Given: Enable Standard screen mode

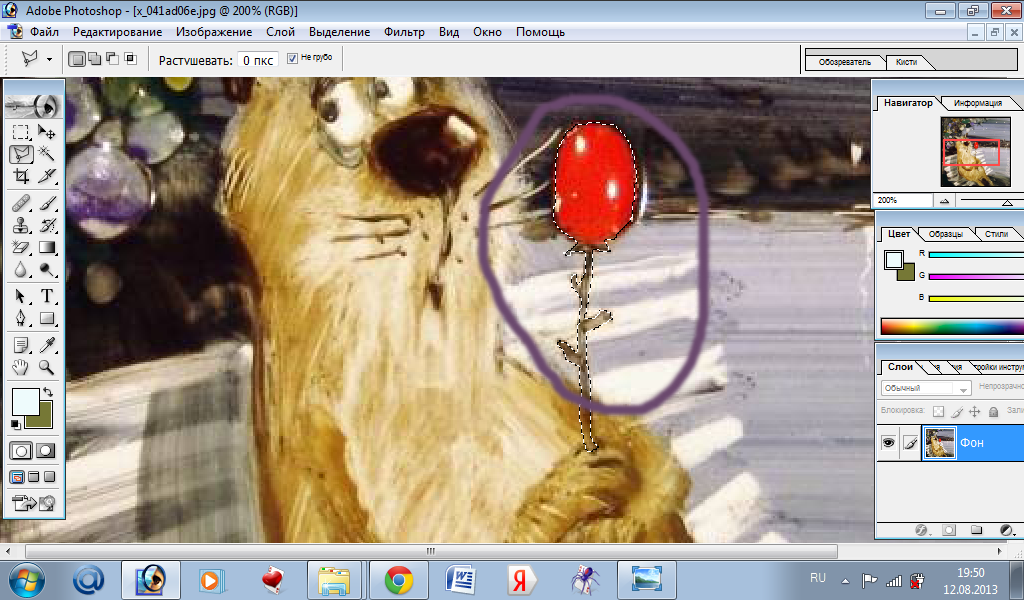Looking at the screenshot, I should pos(17,477).
